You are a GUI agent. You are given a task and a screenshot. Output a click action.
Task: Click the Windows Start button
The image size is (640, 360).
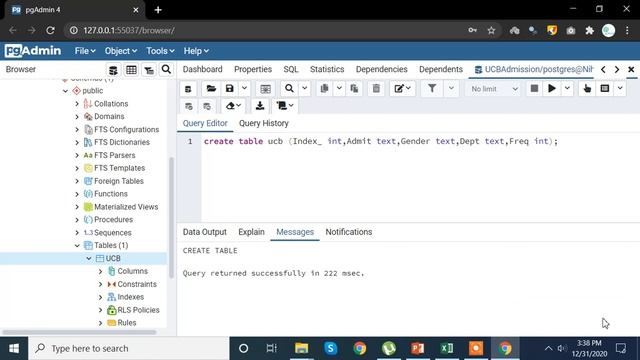[x=14, y=348]
